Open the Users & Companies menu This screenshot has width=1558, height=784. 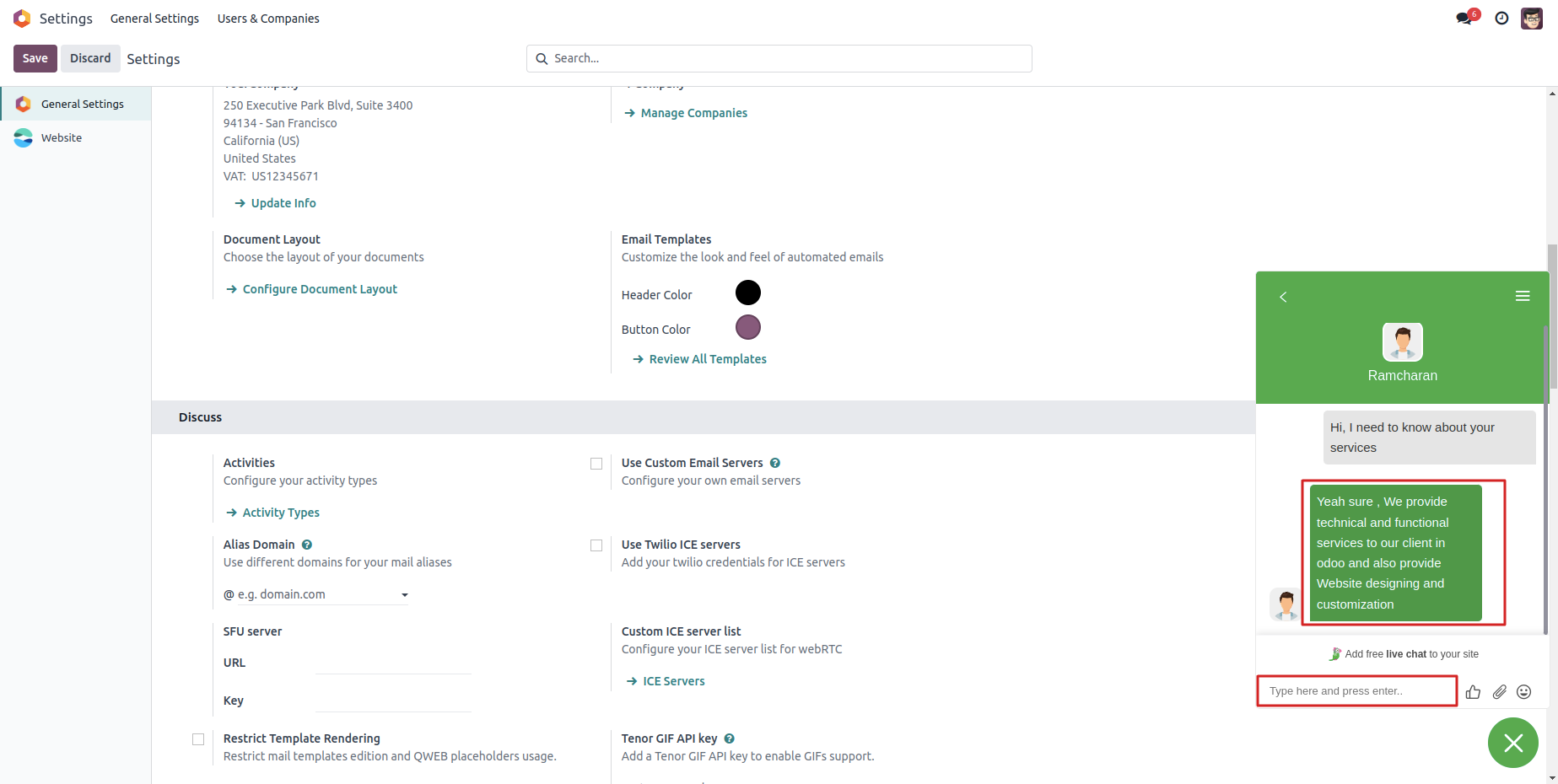[x=268, y=19]
